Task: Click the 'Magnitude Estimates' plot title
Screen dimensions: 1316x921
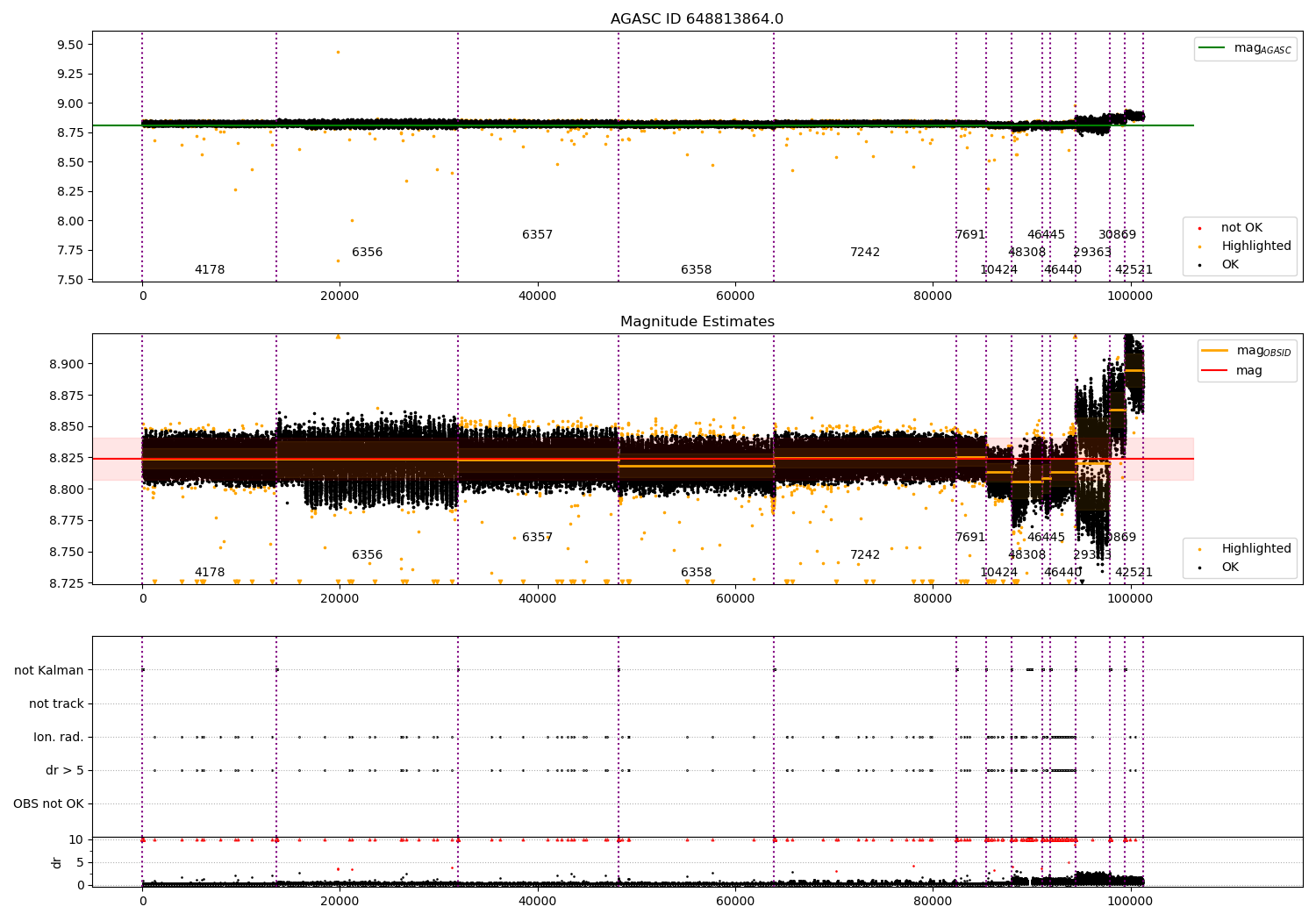Action: [697, 322]
